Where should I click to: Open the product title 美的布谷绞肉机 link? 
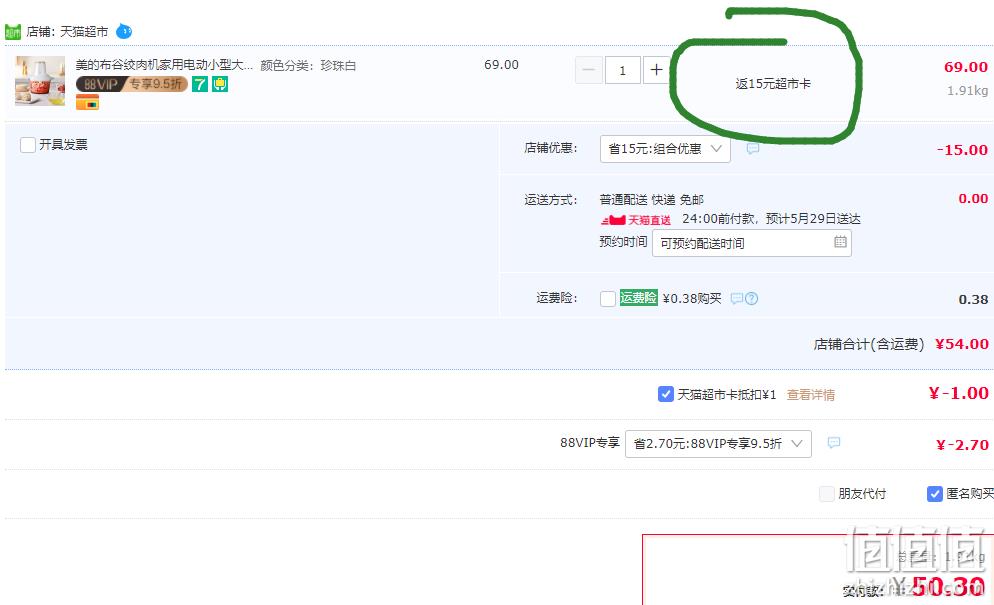[164, 65]
